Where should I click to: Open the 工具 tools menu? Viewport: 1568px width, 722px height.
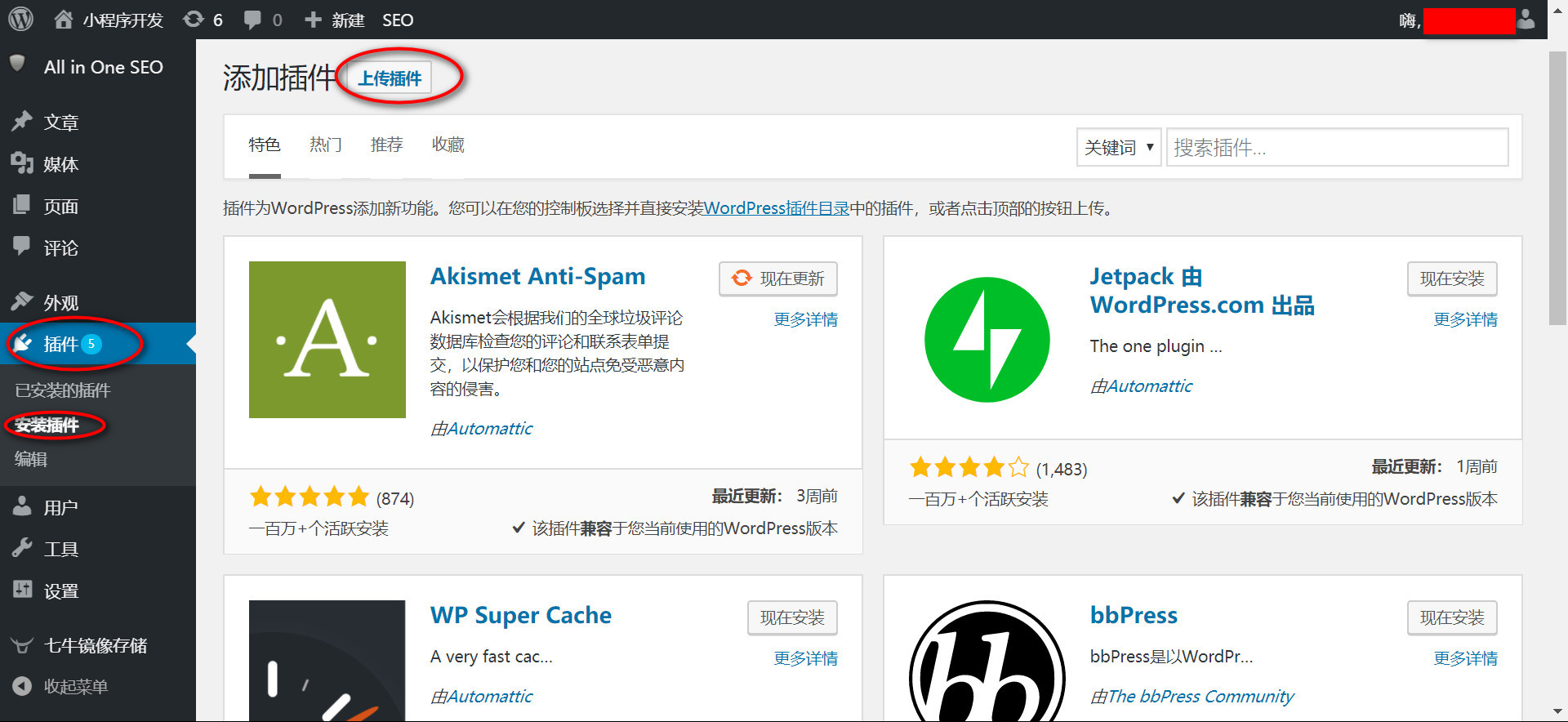pos(98,549)
